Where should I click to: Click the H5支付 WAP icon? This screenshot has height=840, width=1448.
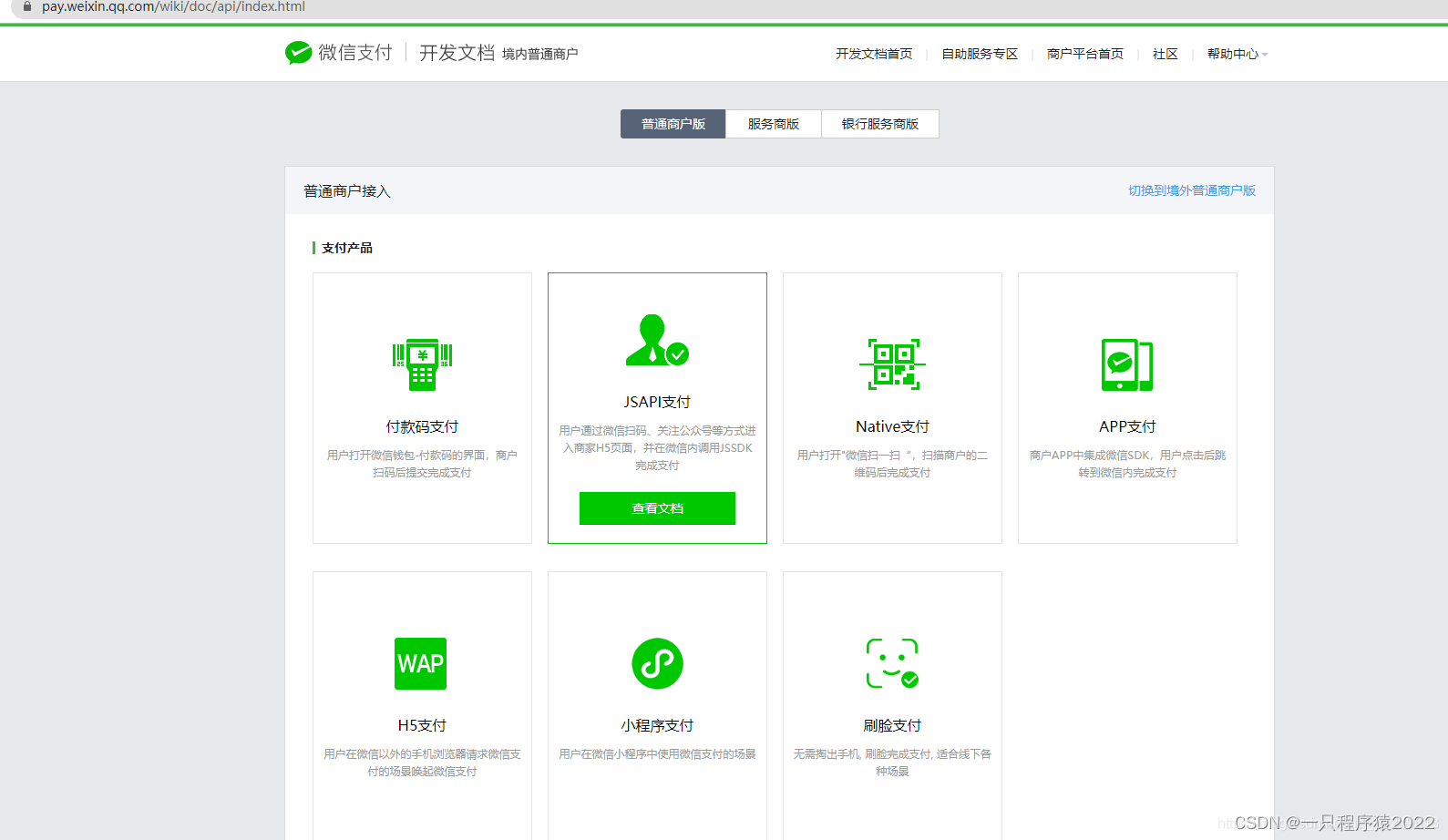point(421,663)
